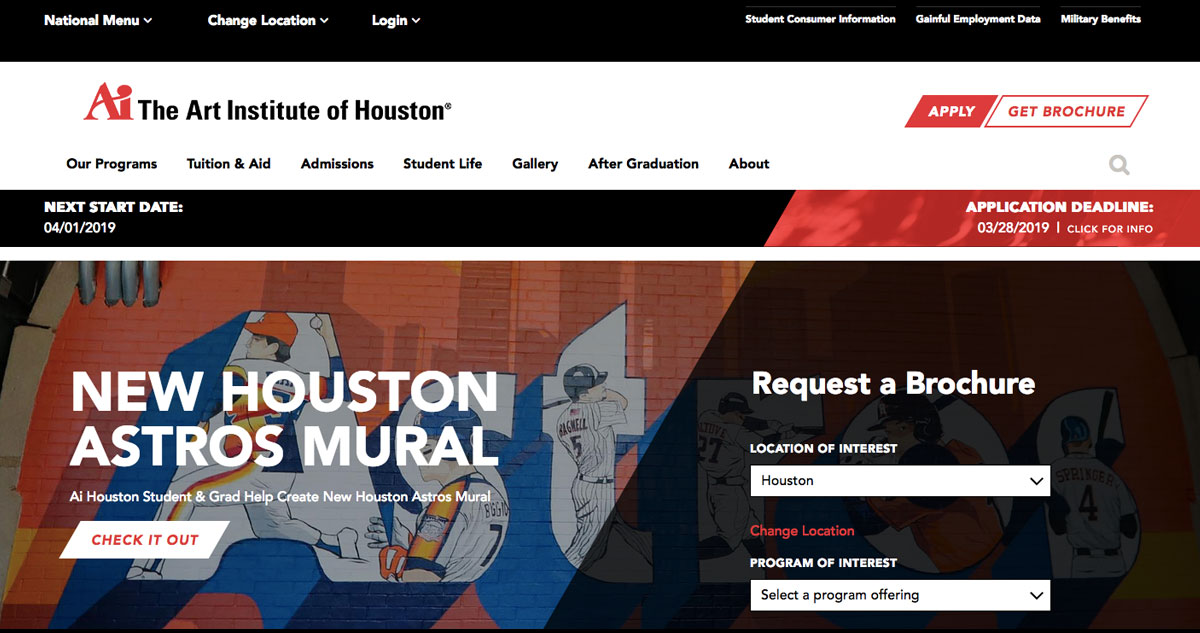Image resolution: width=1200 pixels, height=633 pixels.
Task: Open the After Graduation menu
Action: pos(643,164)
